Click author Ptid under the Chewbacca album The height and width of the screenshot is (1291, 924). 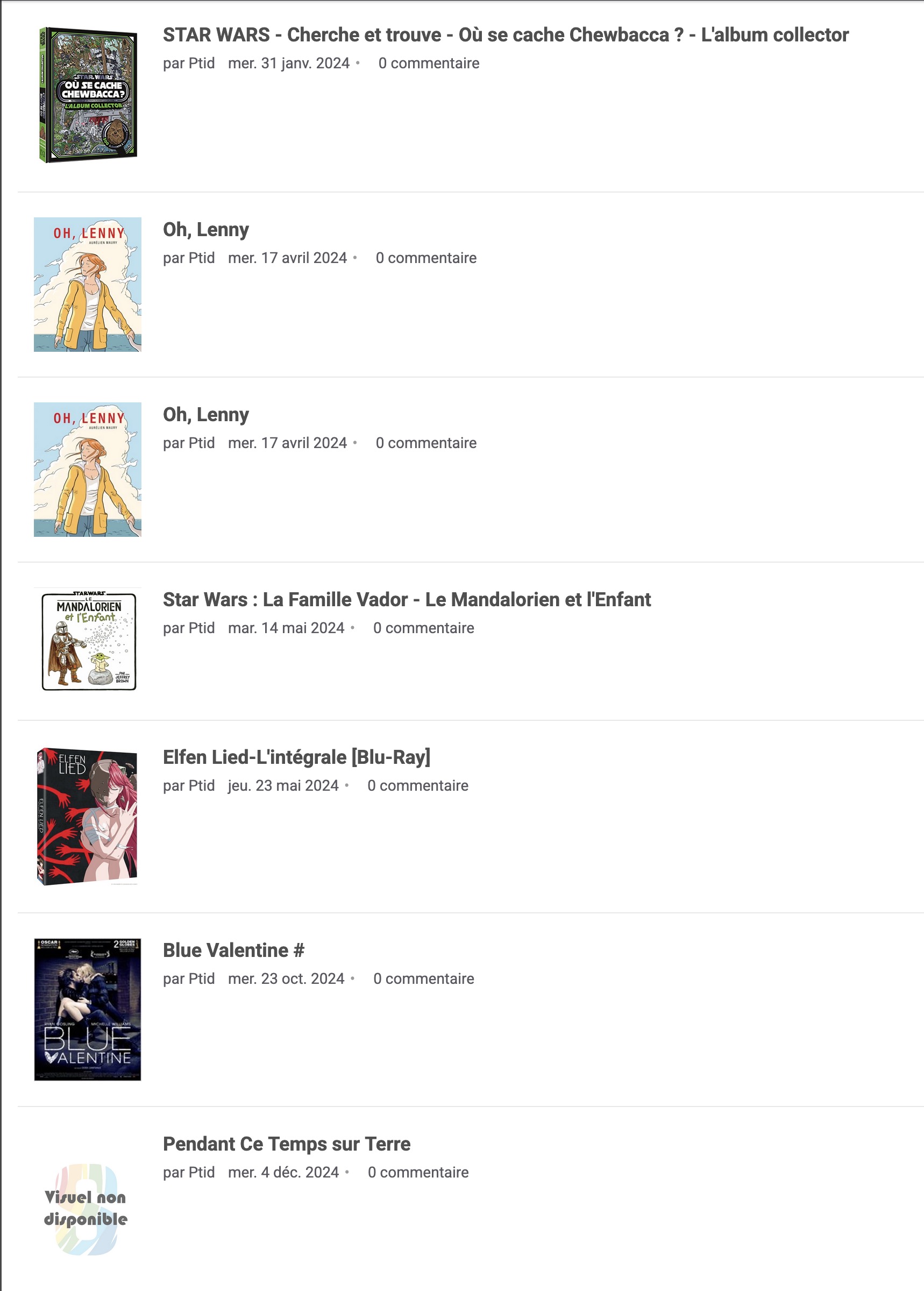coord(202,63)
